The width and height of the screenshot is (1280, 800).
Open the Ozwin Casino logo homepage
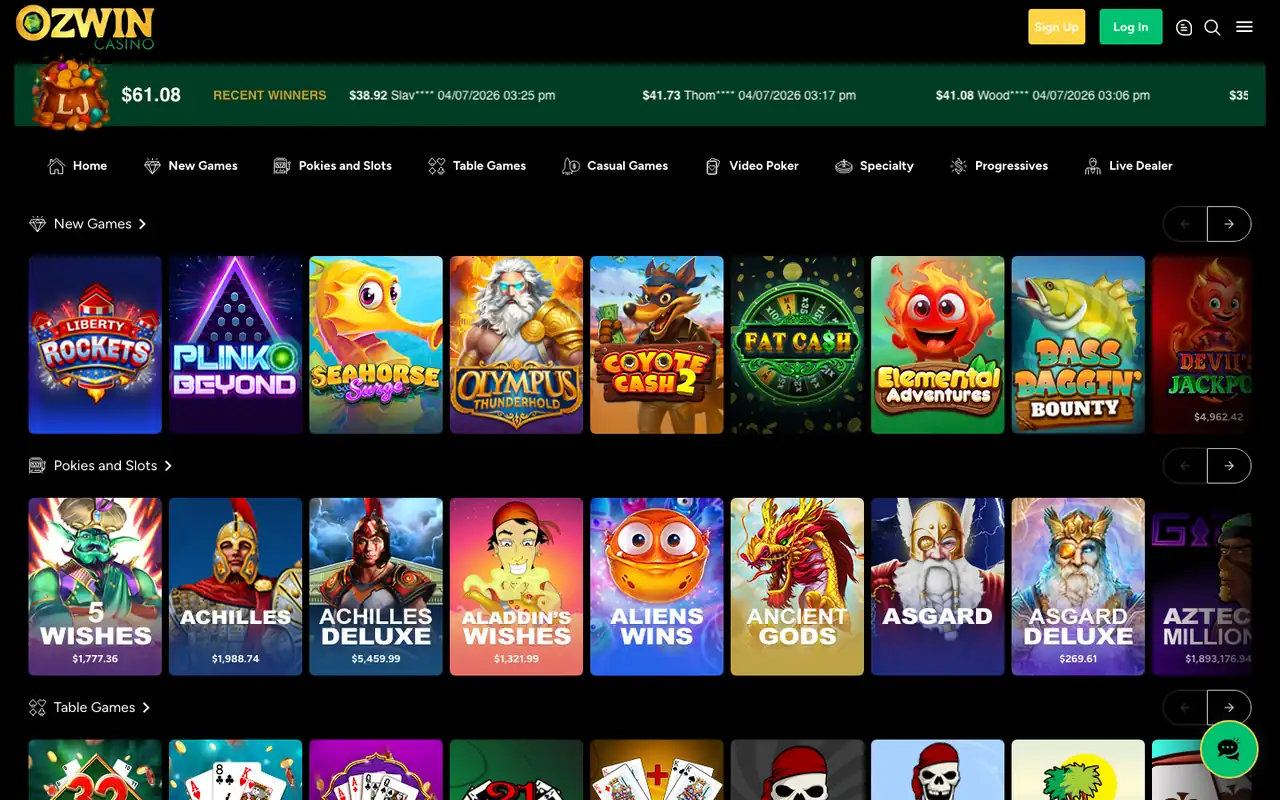click(x=85, y=27)
